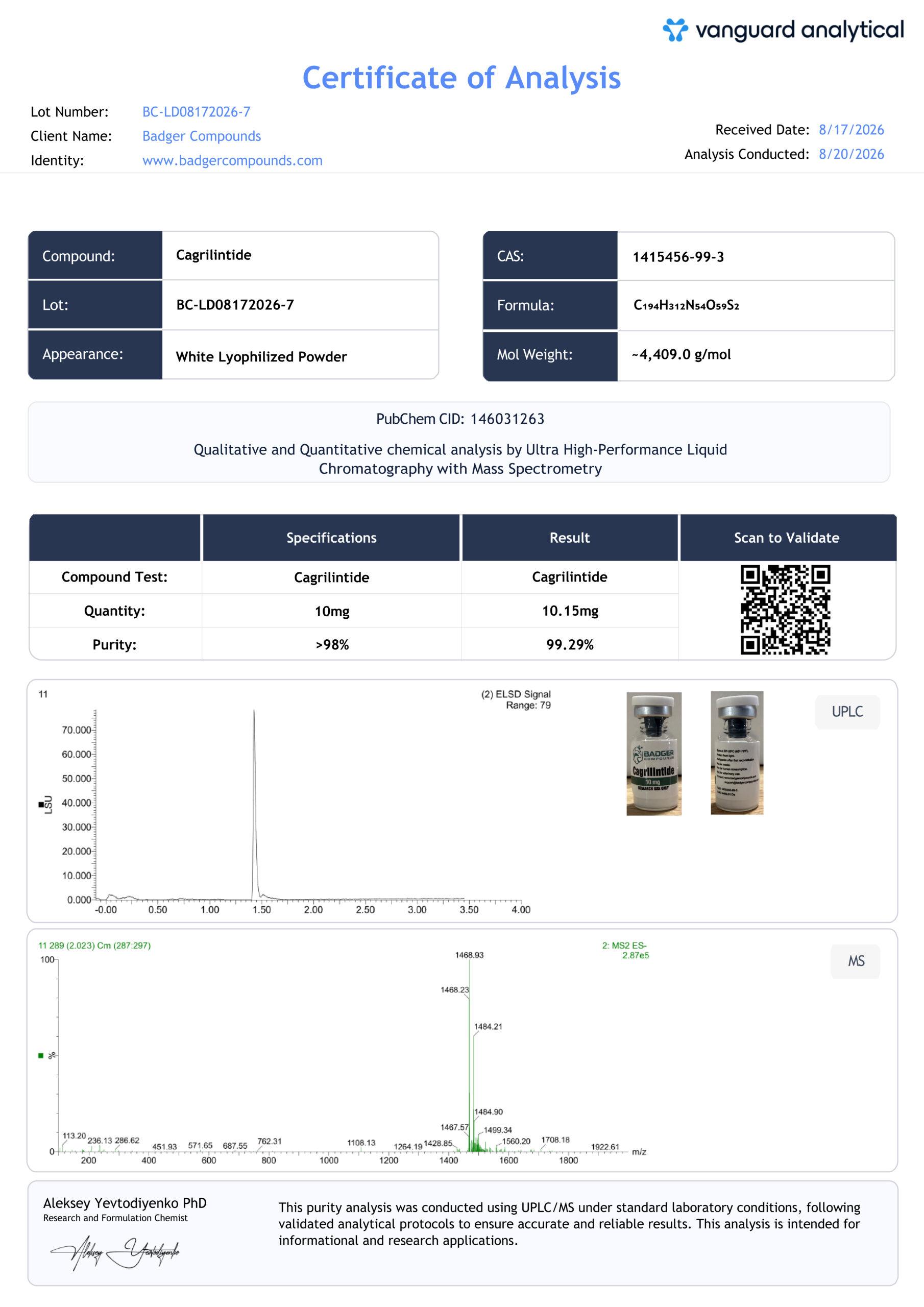Select "White Lyophilized Powder" appearance value
This screenshot has width=924, height=1307.
(261, 357)
